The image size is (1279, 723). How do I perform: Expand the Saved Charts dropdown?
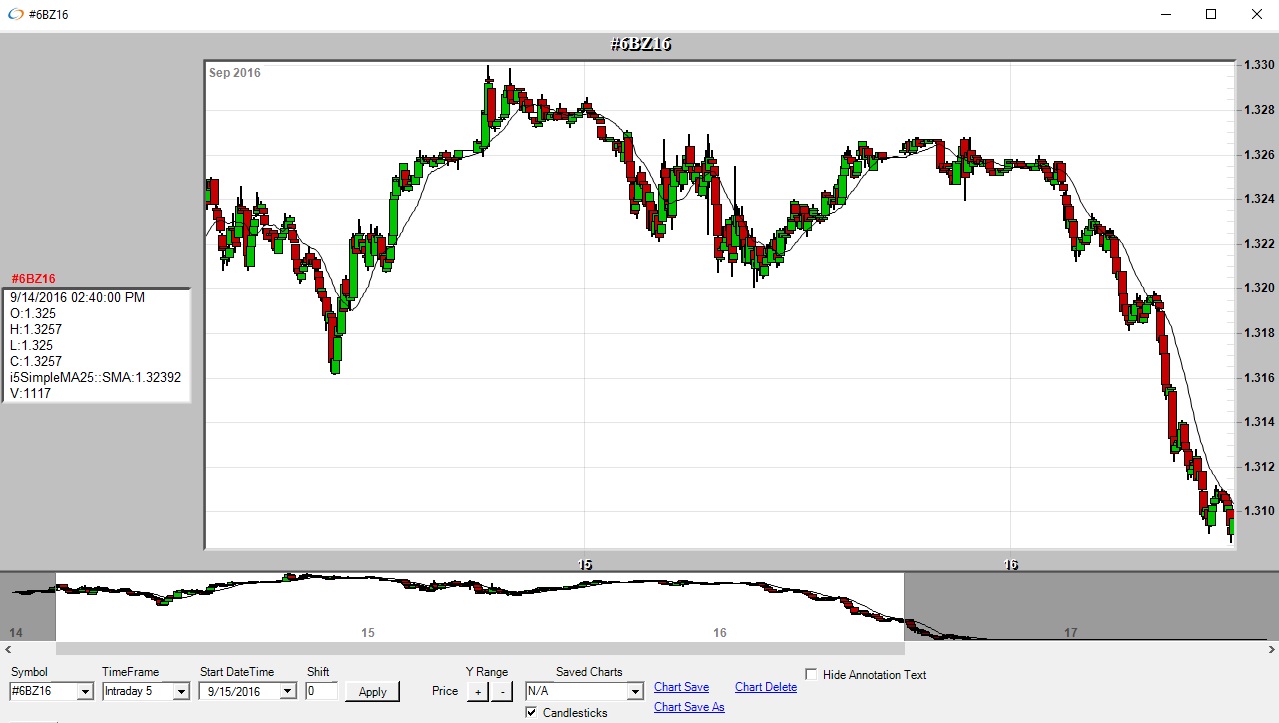click(634, 692)
